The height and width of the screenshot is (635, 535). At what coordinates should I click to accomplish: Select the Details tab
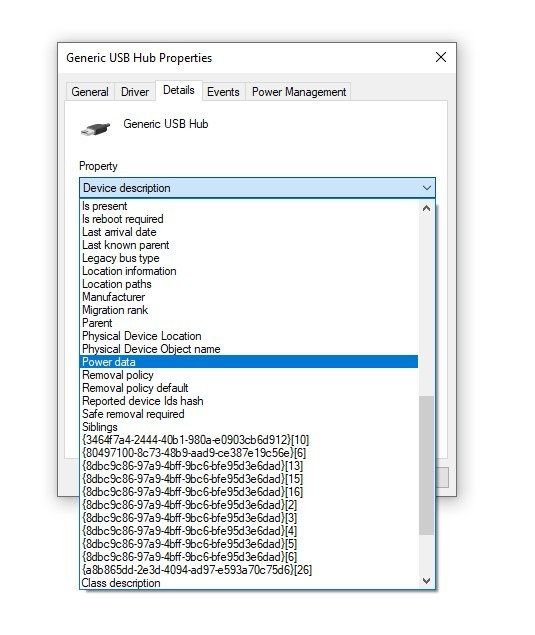pyautogui.click(x=179, y=90)
